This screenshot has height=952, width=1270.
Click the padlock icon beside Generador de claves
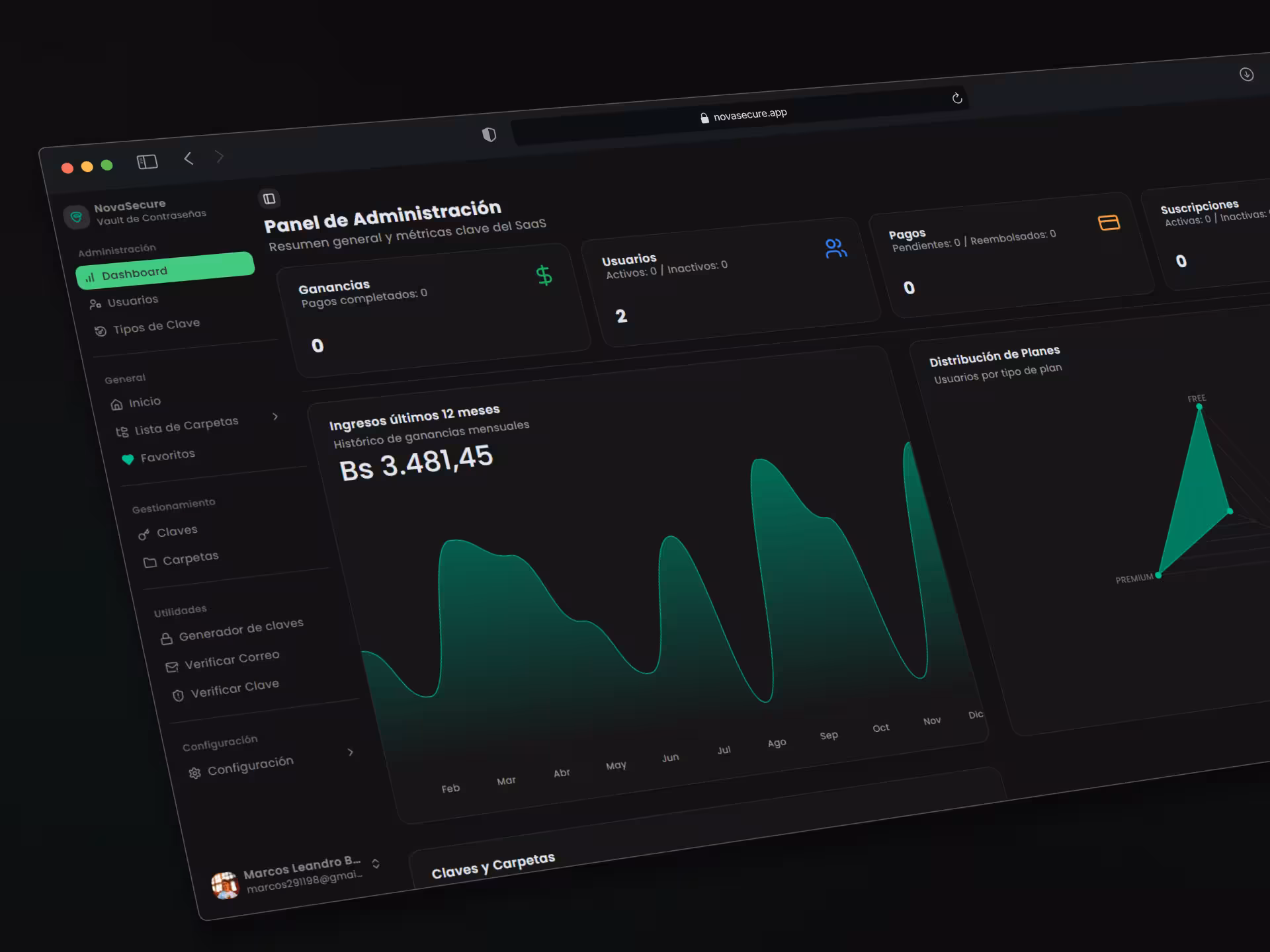tap(166, 639)
